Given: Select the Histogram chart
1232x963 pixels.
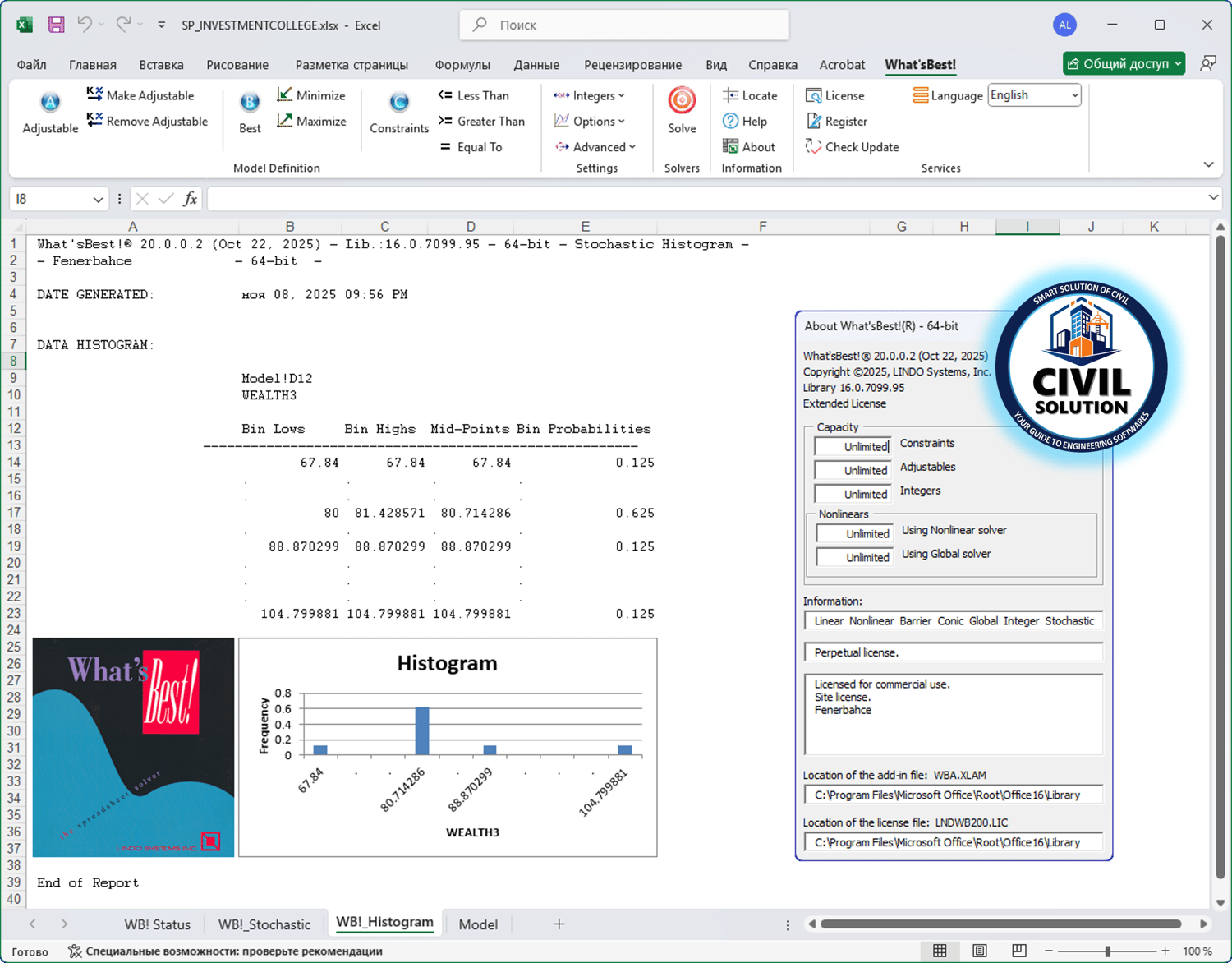Looking at the screenshot, I should click(x=448, y=747).
